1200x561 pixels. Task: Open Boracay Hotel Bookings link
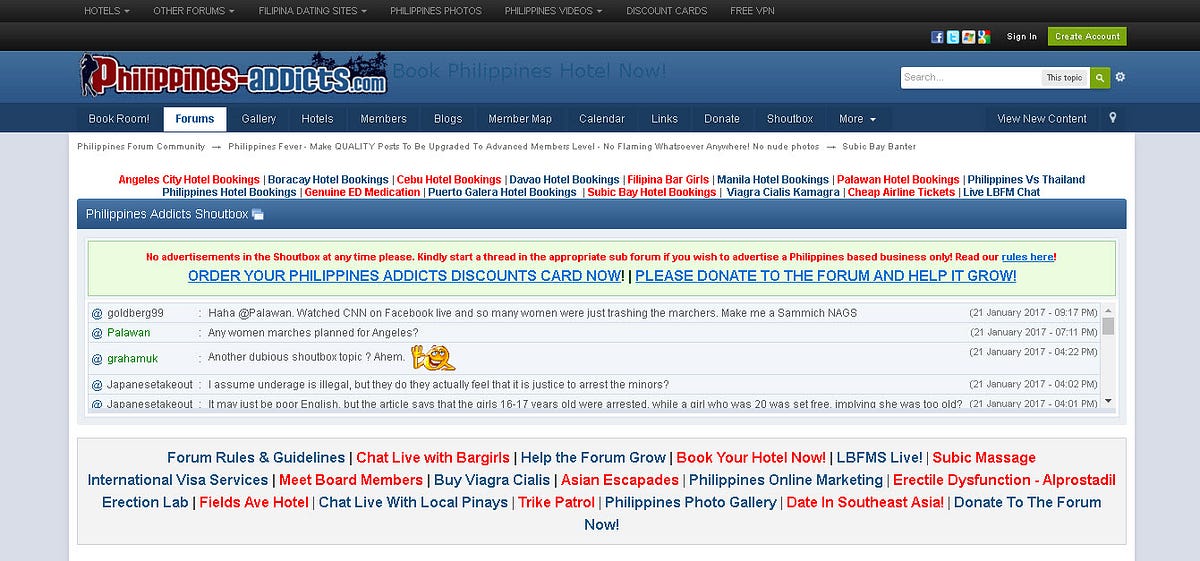pos(328,180)
